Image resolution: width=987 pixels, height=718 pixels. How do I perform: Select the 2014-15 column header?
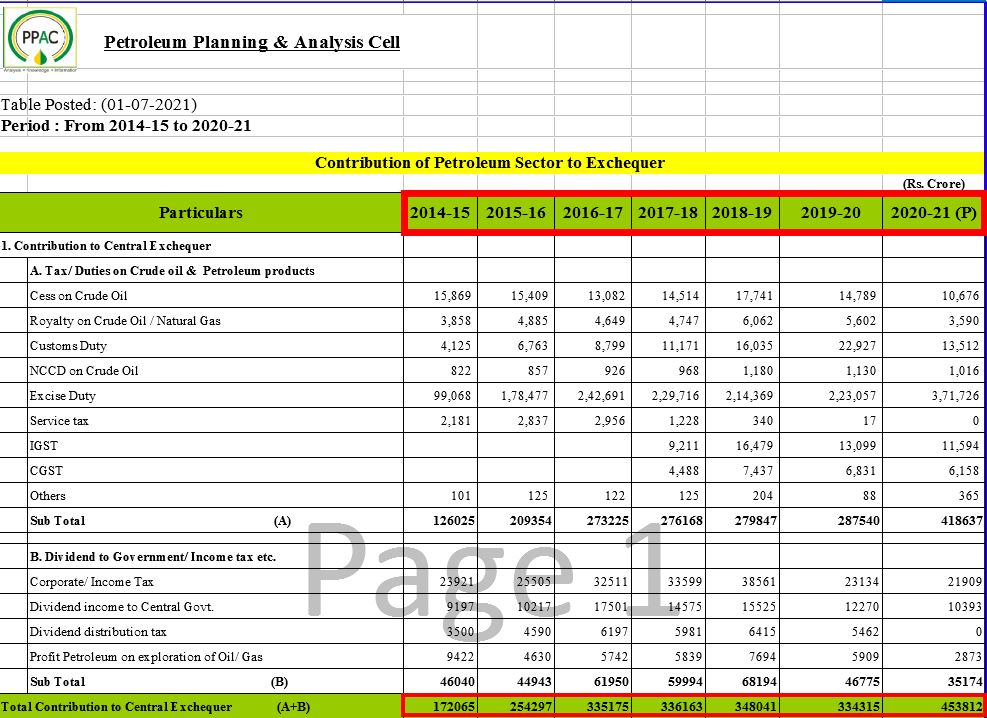[x=440, y=213]
